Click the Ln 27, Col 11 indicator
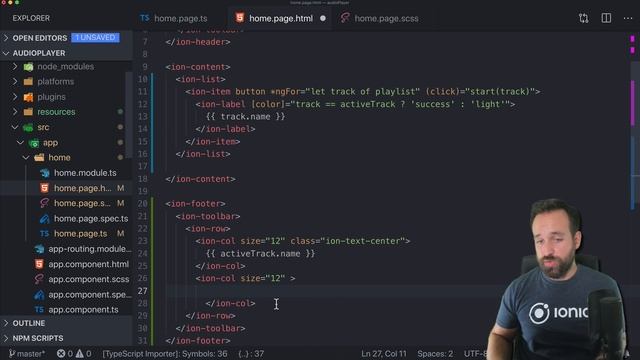 (383, 353)
